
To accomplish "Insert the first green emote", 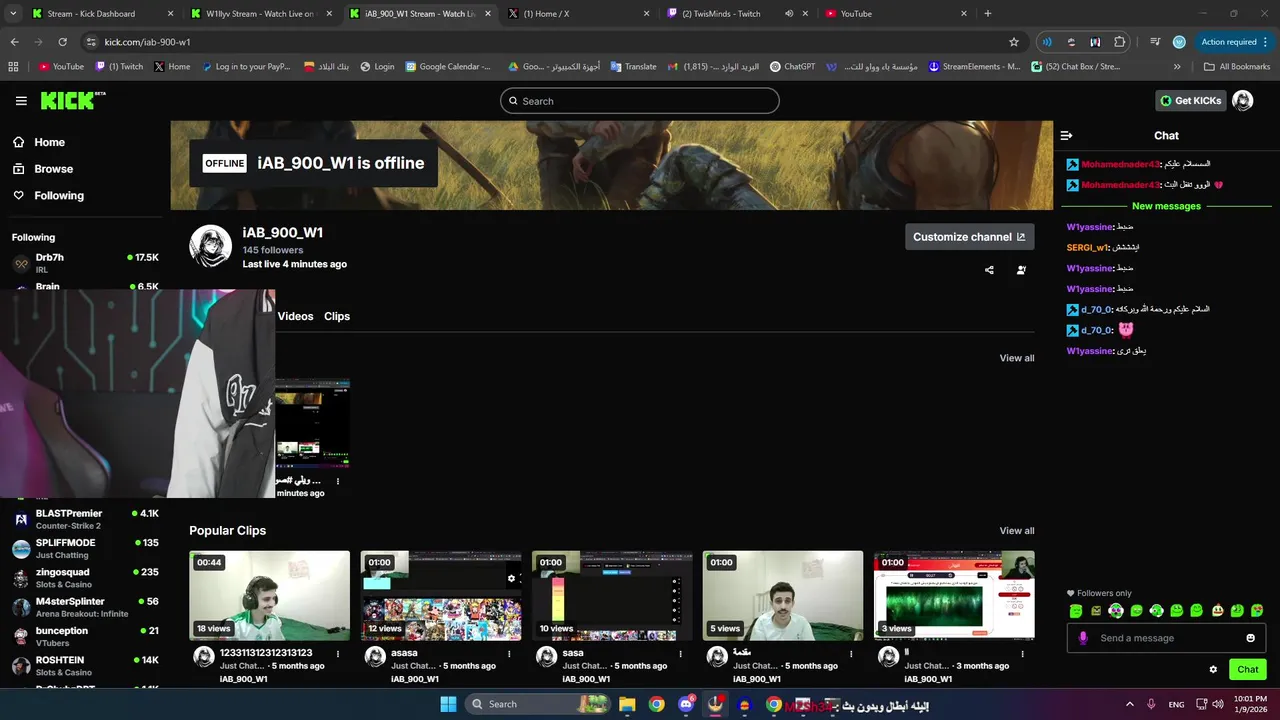I will (x=1076, y=611).
